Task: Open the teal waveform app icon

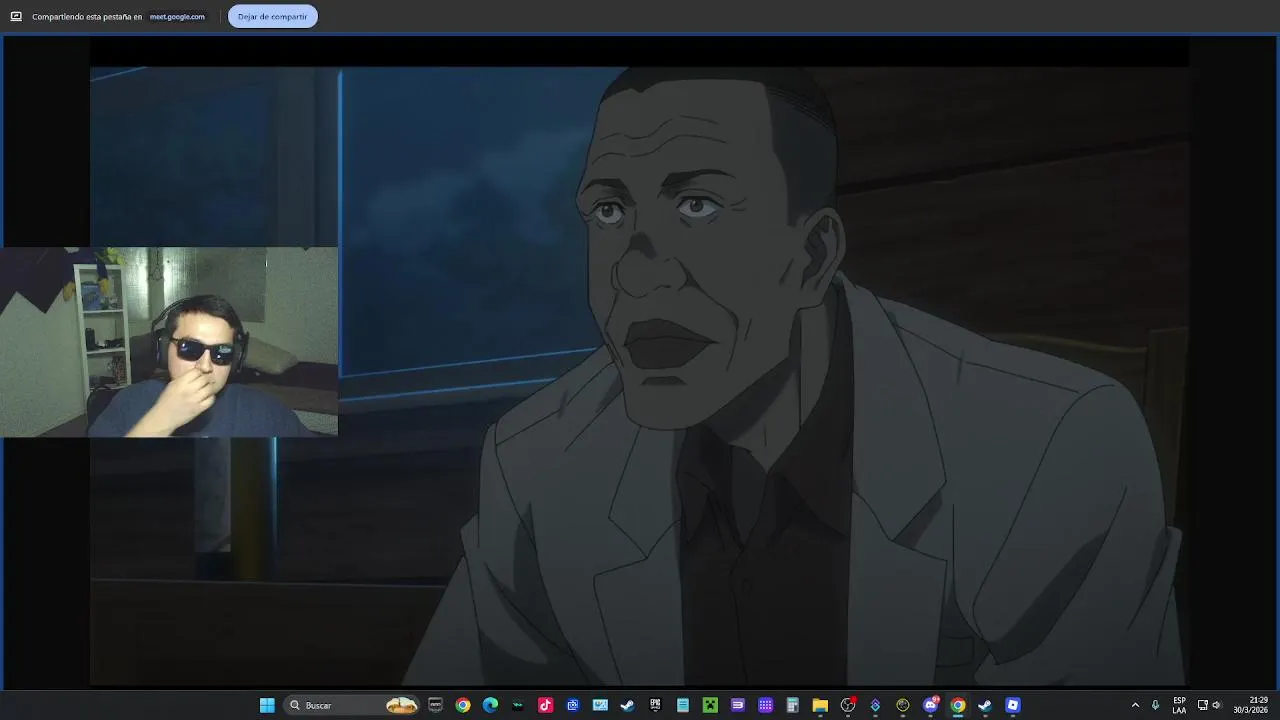Action: pyautogui.click(x=518, y=705)
